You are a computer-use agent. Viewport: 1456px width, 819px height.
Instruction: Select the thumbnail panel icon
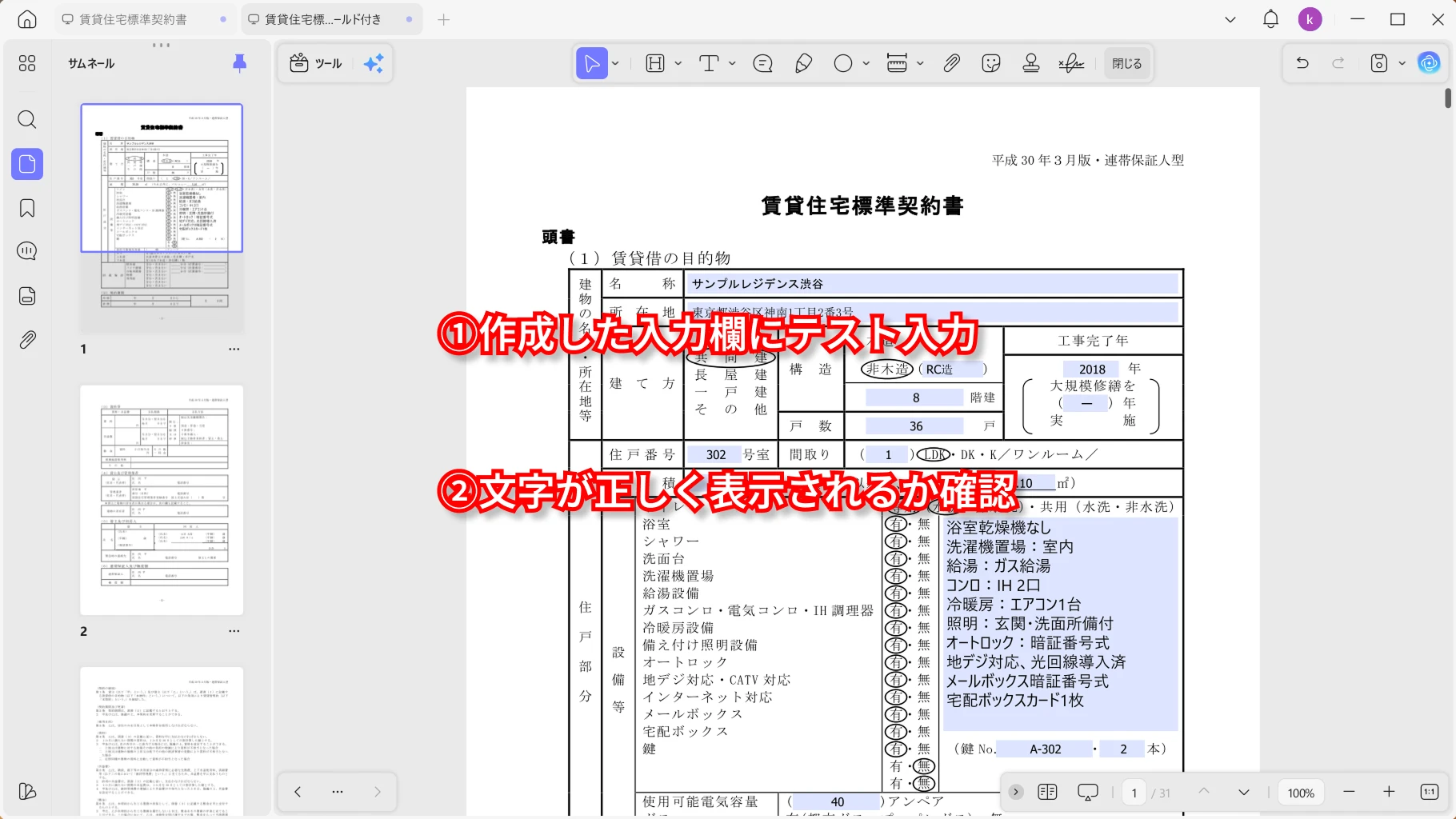click(27, 164)
